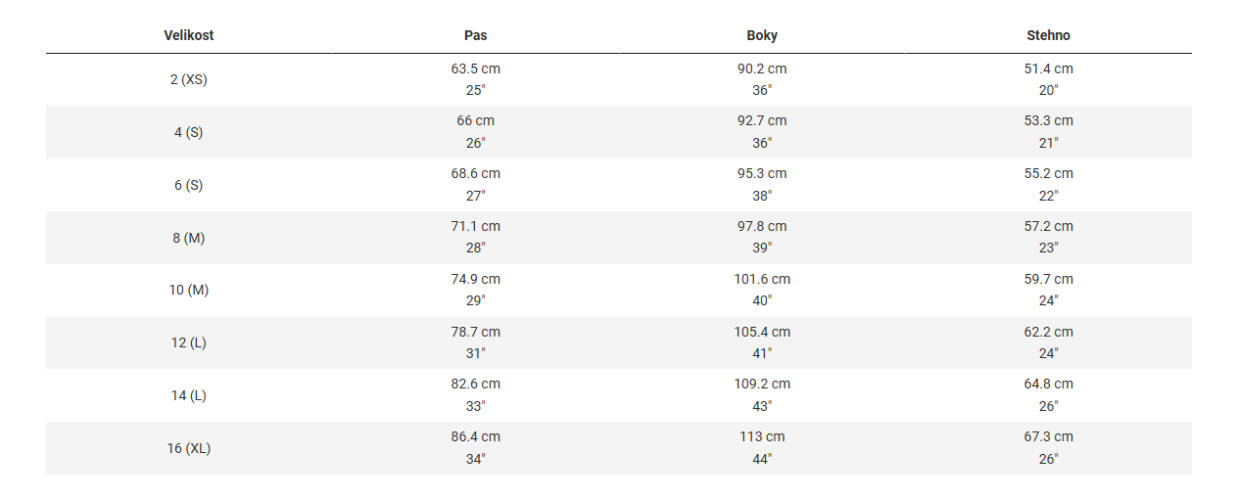
Task: Click the 86.4 cm waist value
Action: pyautogui.click(x=475, y=437)
